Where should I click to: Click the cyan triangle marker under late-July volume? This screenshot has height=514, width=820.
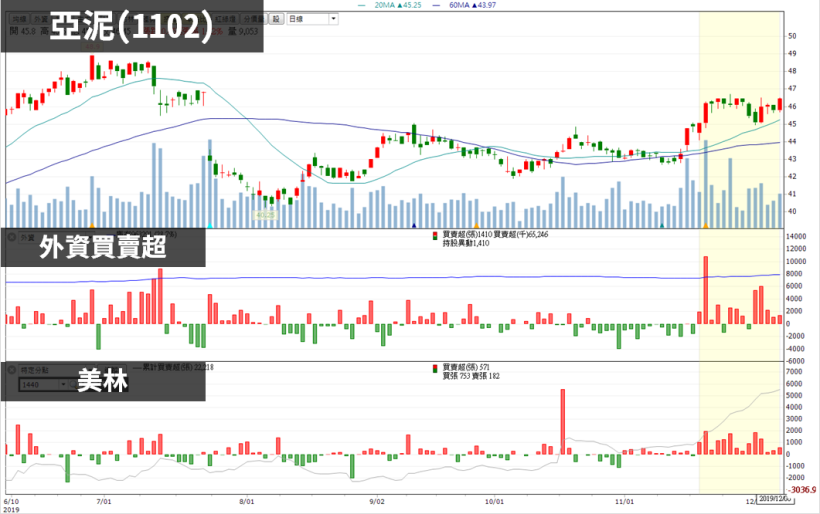click(x=210, y=225)
